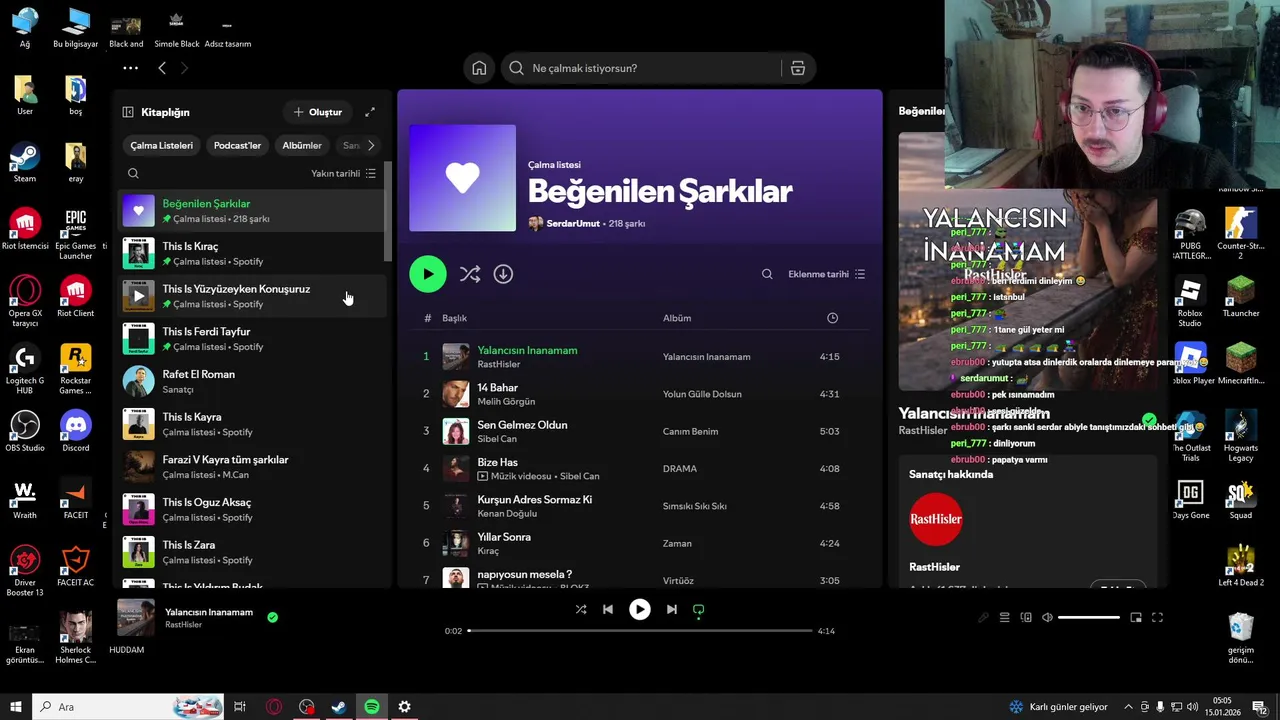Open This Is Ferdi Tayfur playlist
The width and height of the screenshot is (1280, 720).
click(252, 339)
